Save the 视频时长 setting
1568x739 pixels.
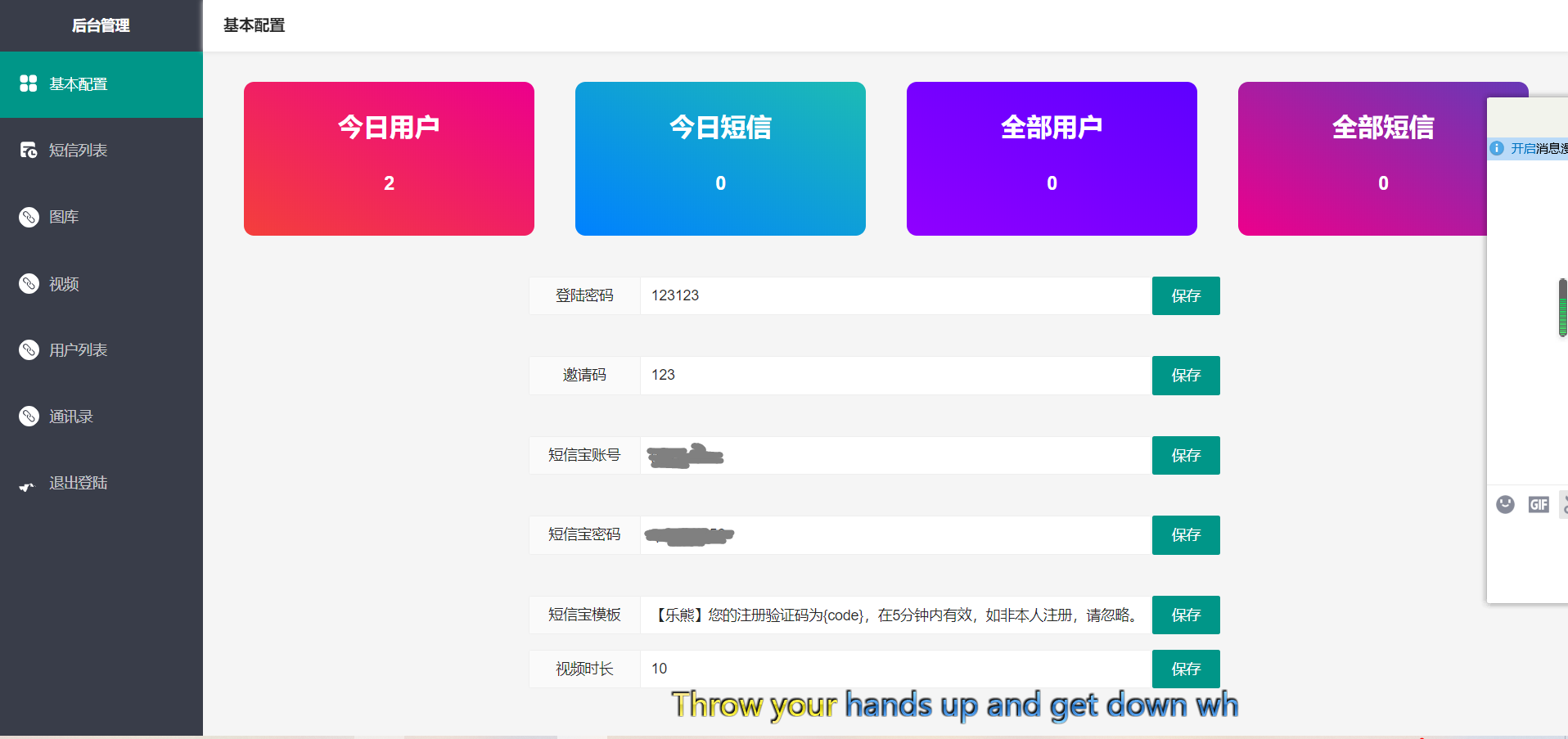[1185, 669]
